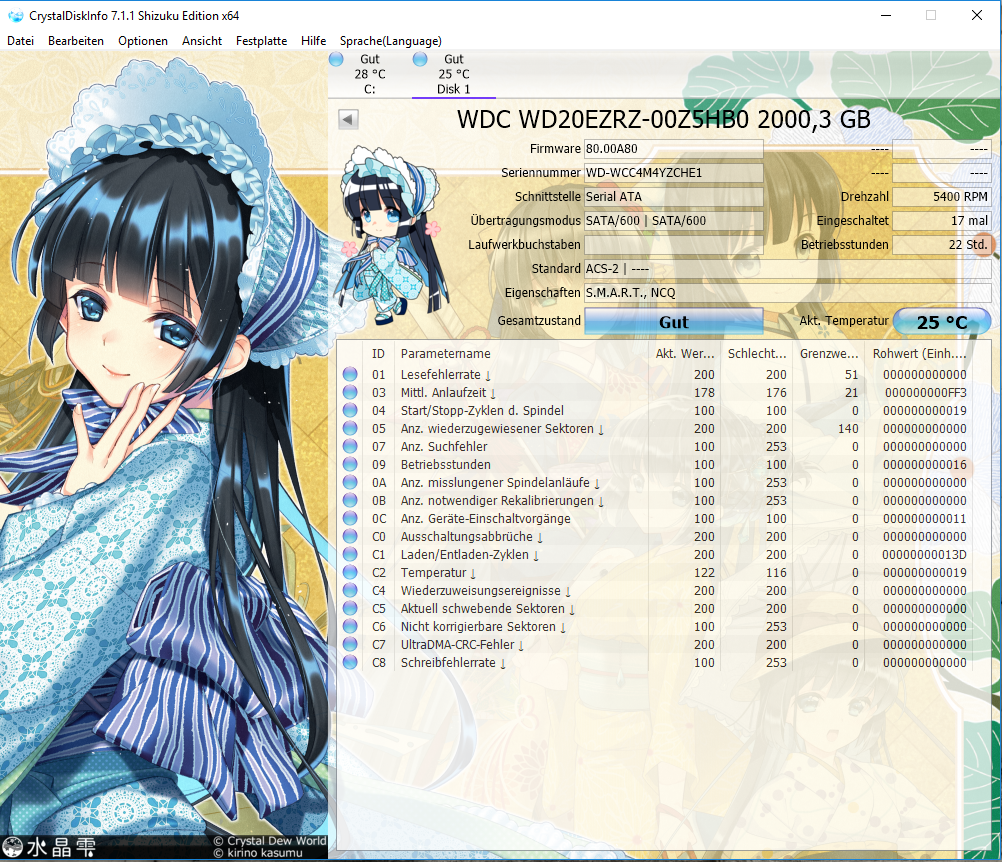
Task: Select UltraDMA-CRC-Fehler parameter name
Action: coord(458,645)
